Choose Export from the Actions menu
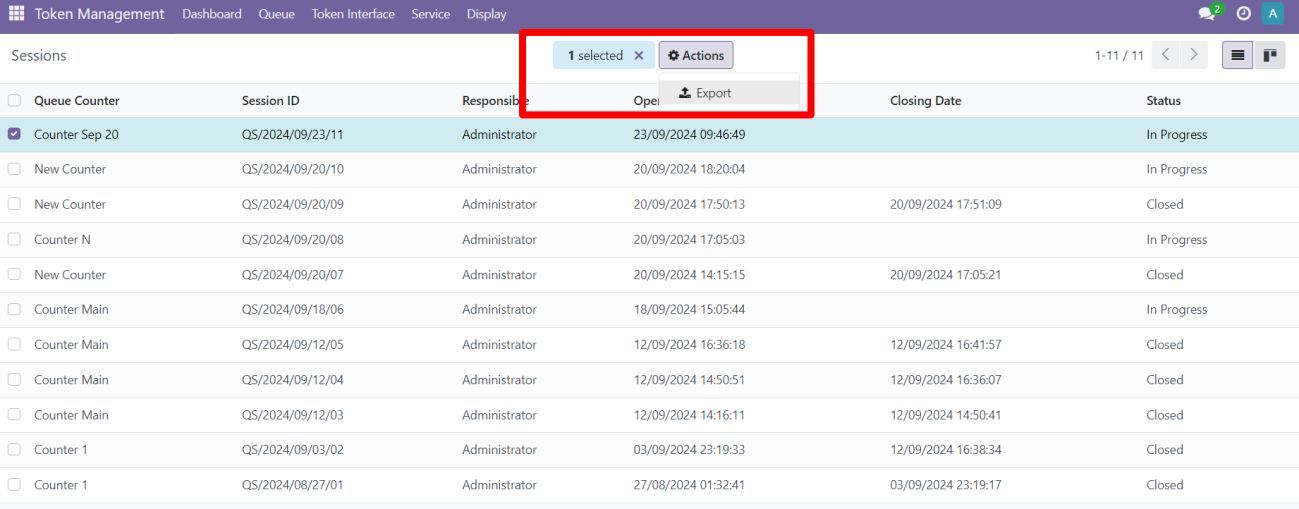 pyautogui.click(x=706, y=93)
